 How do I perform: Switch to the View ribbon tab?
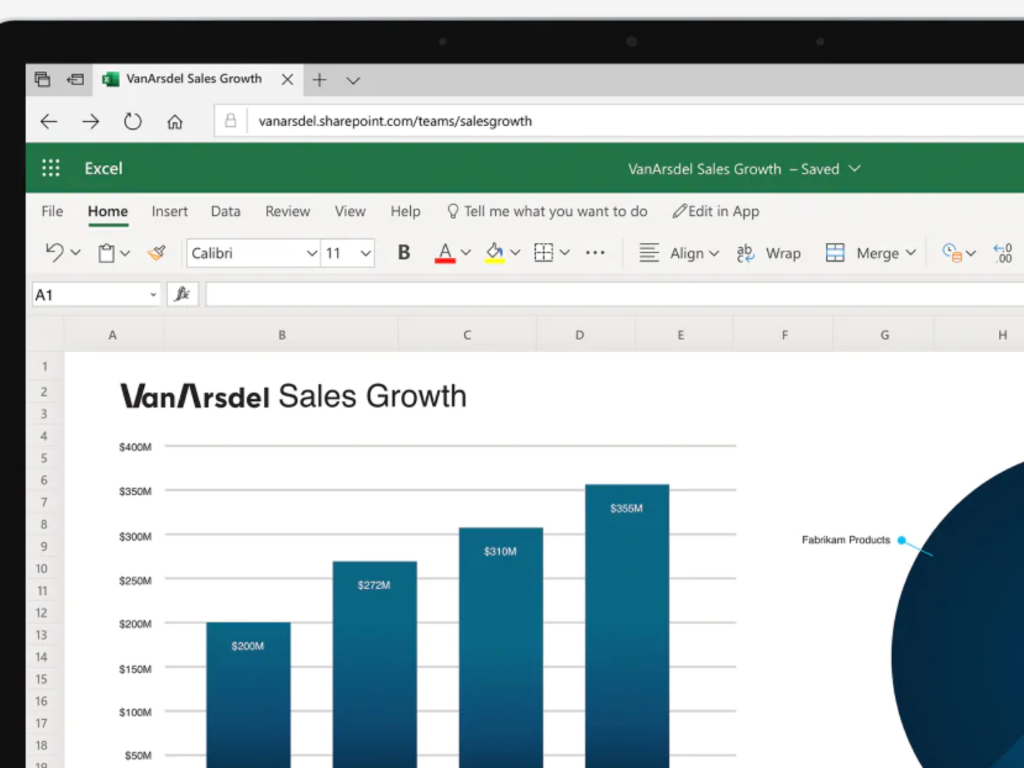pos(350,212)
